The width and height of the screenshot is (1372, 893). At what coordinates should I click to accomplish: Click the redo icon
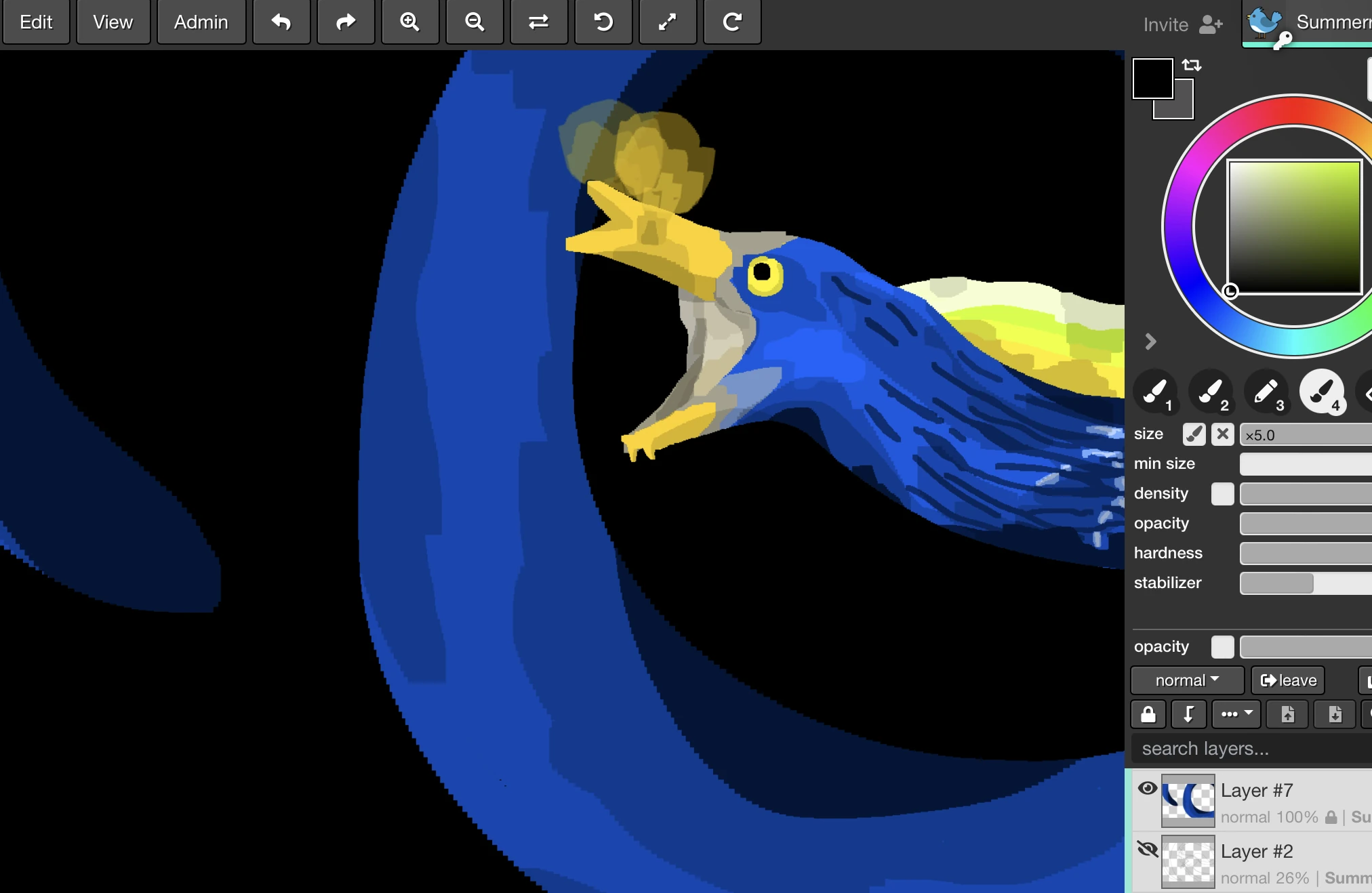(345, 22)
